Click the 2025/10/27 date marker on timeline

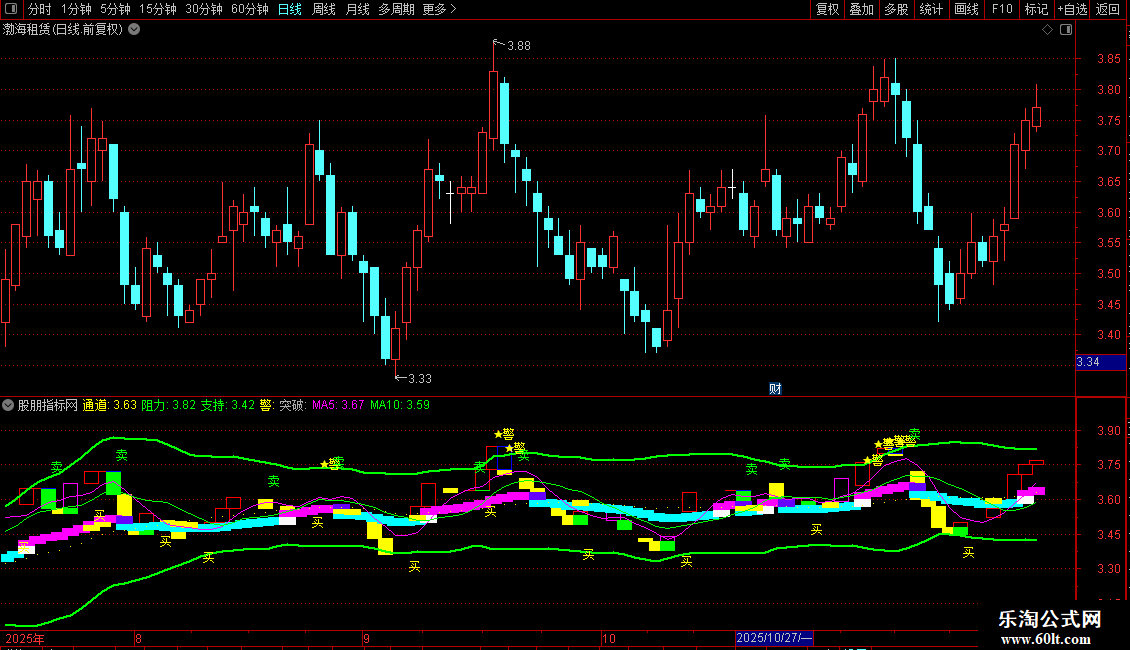[774, 638]
